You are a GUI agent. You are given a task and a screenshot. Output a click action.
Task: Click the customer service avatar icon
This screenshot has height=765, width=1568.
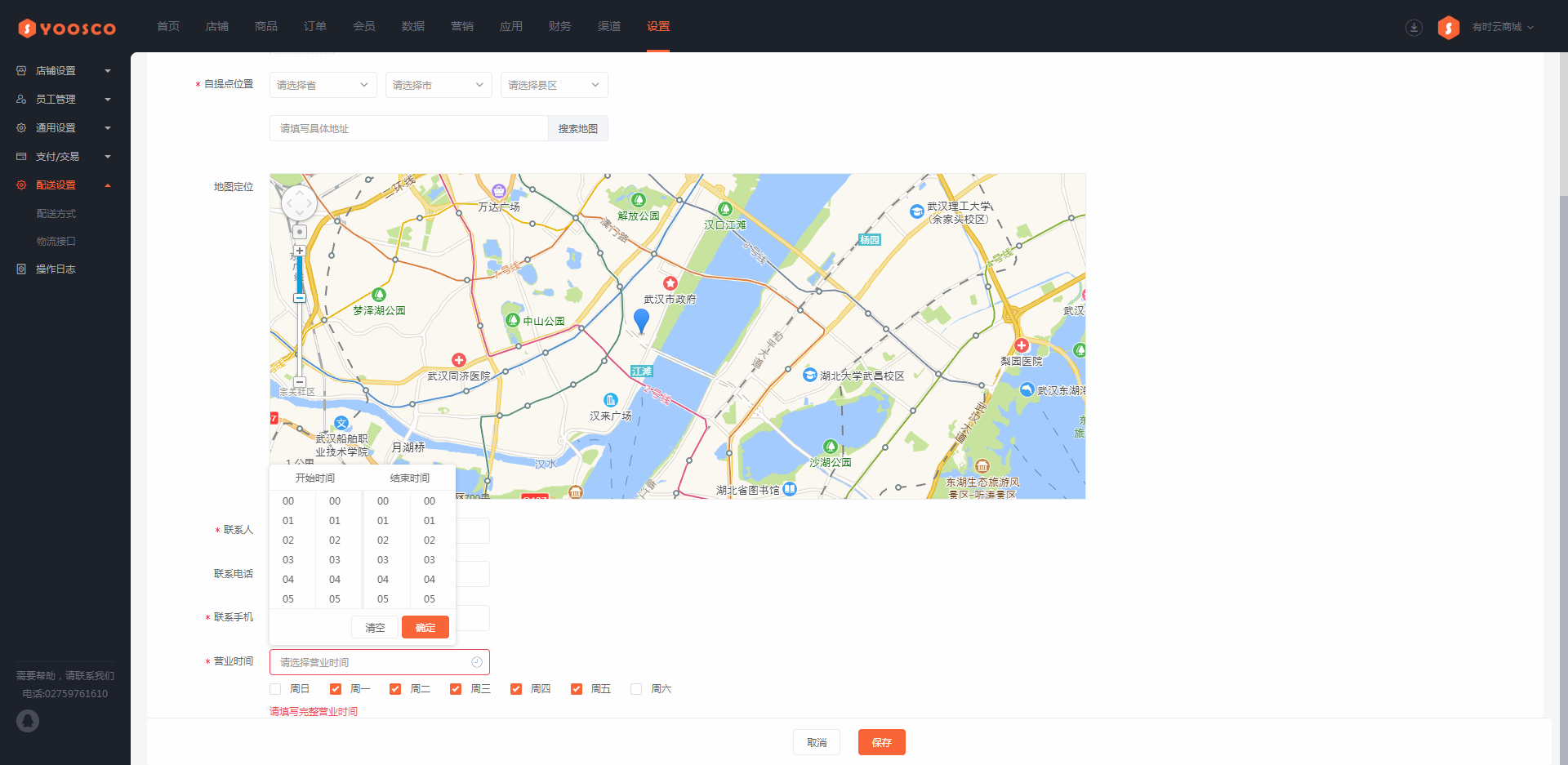pyautogui.click(x=28, y=721)
